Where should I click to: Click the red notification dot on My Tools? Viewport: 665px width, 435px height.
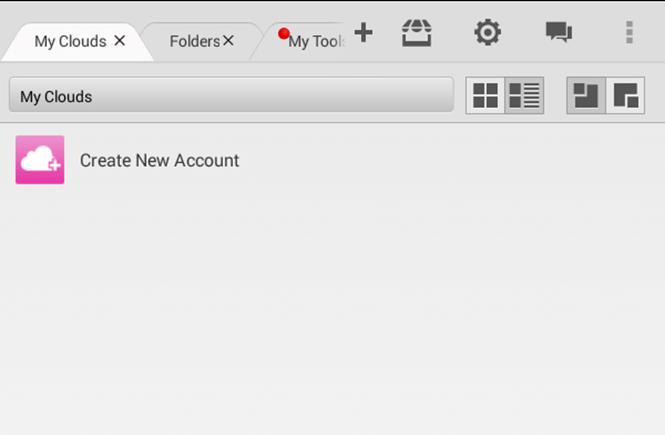pos(284,34)
